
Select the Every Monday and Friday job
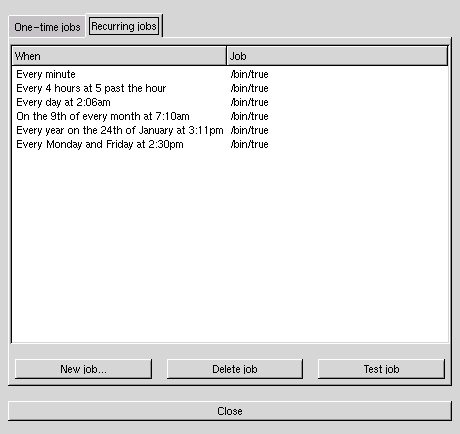[230, 144]
